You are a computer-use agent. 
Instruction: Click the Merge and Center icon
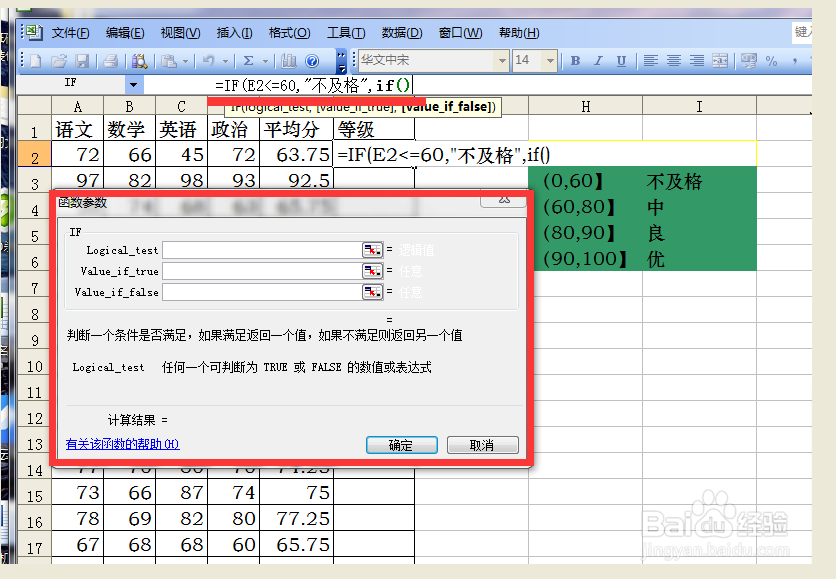click(x=720, y=61)
